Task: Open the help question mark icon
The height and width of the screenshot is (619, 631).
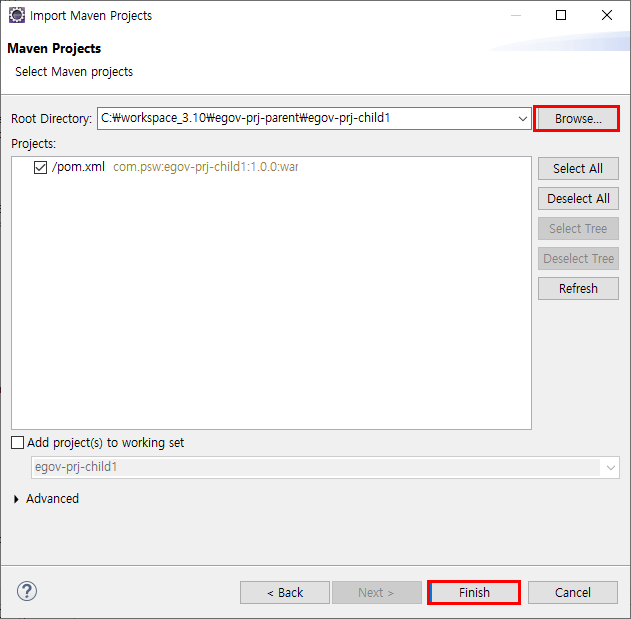Action: pyautogui.click(x=27, y=591)
